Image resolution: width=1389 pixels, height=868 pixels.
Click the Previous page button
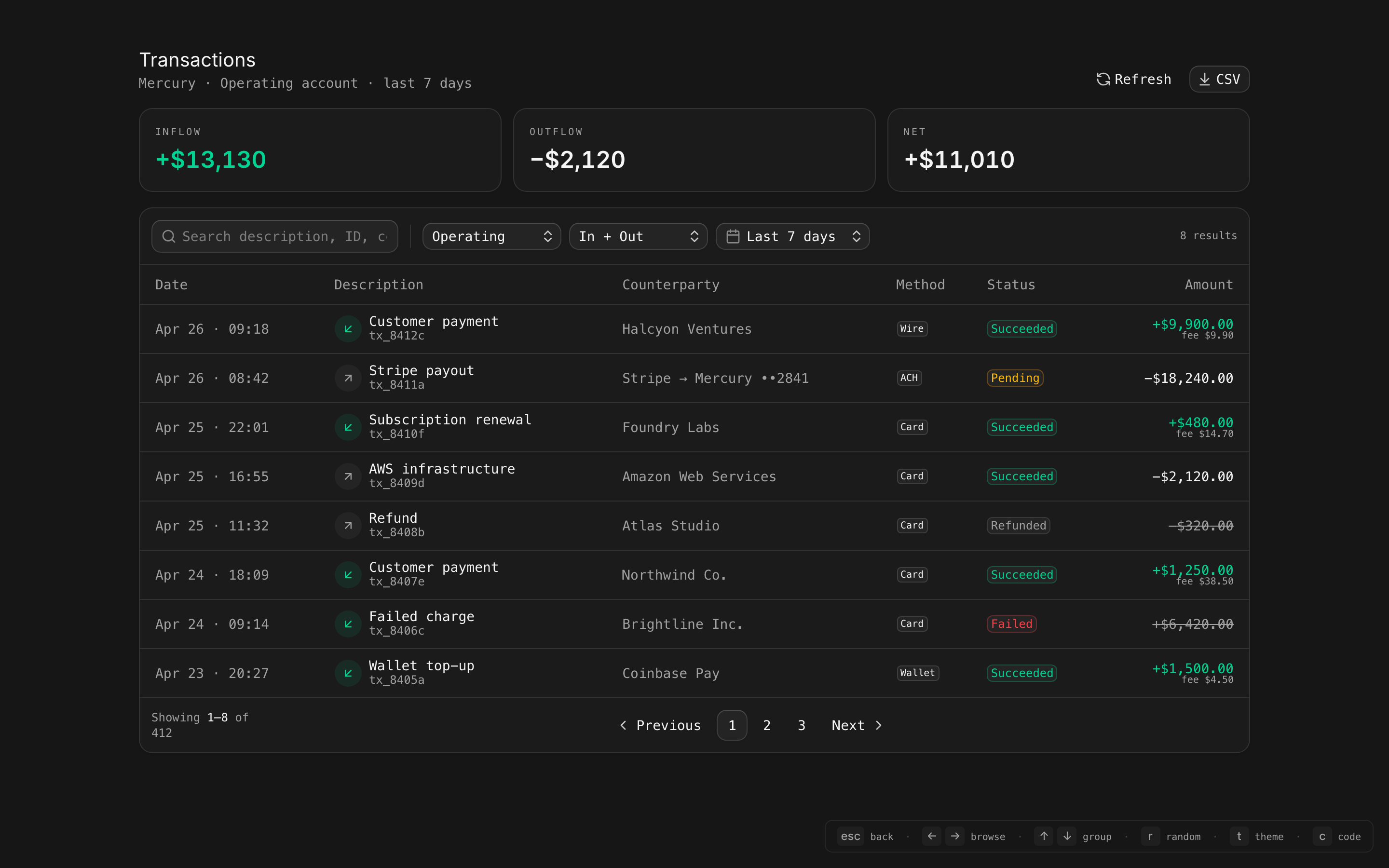pos(661,725)
